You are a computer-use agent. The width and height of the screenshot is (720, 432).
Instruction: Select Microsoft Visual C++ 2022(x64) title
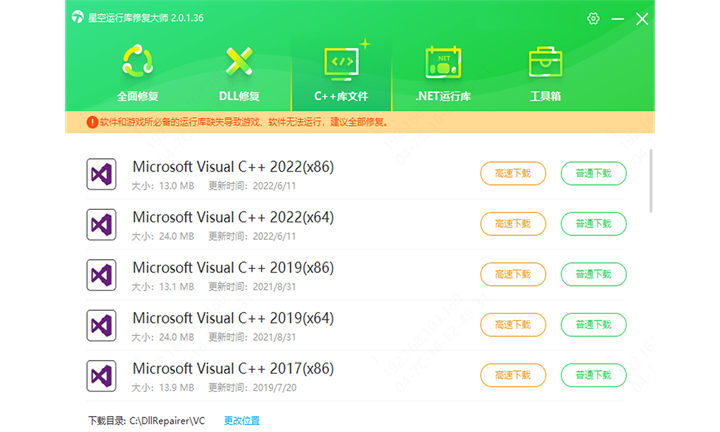point(233,217)
